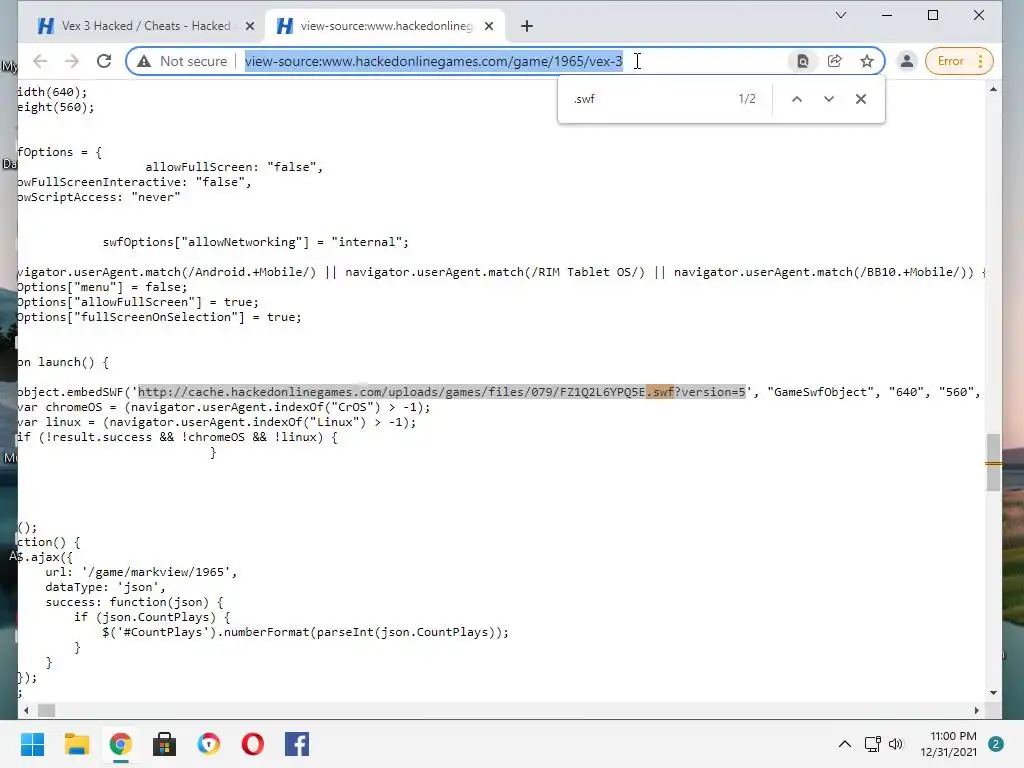Click the horizontal scrollbar right arrow
1024x768 pixels.
tap(976, 711)
